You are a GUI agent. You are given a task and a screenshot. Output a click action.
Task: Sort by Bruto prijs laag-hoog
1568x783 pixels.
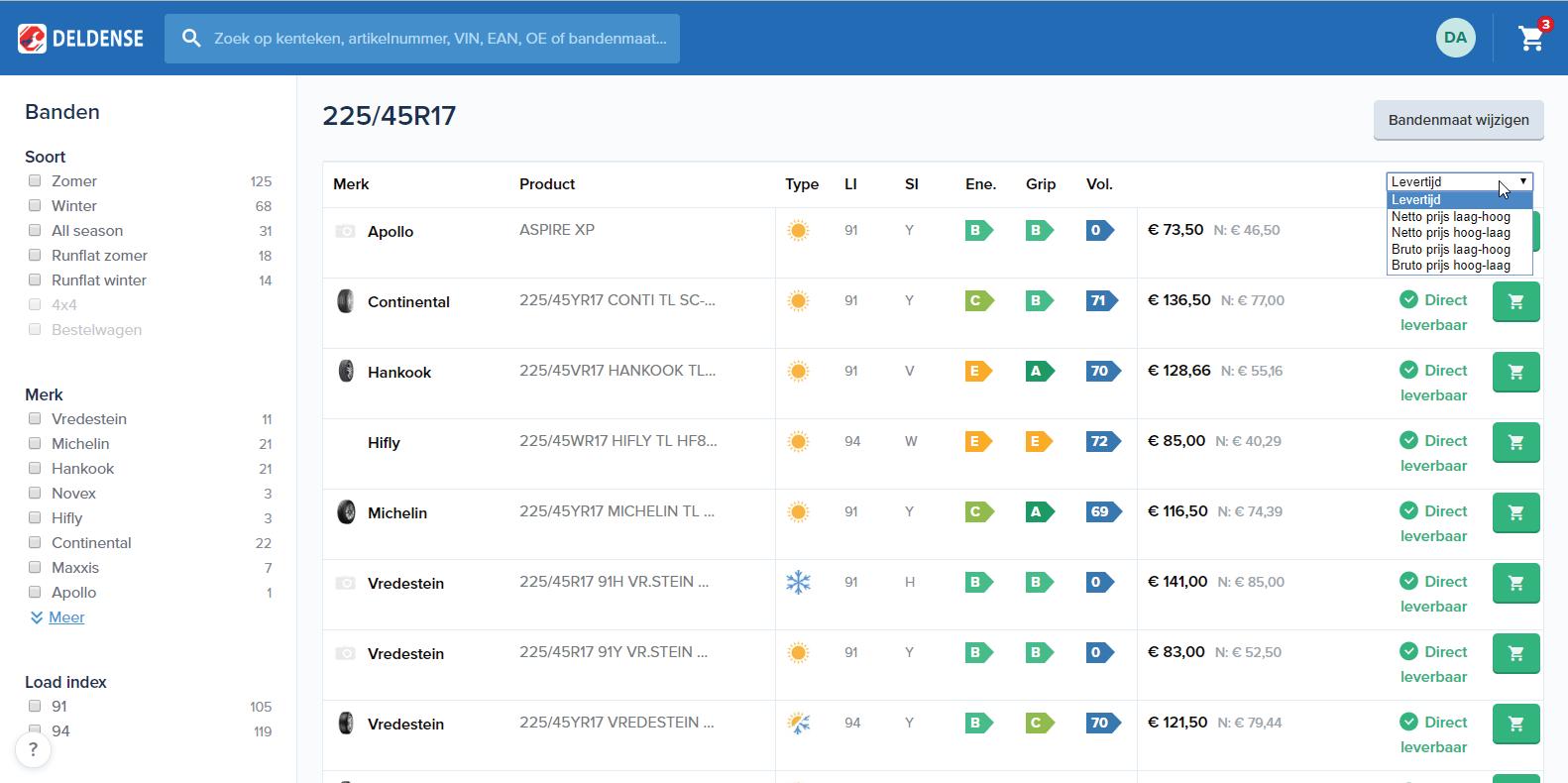click(x=1459, y=249)
